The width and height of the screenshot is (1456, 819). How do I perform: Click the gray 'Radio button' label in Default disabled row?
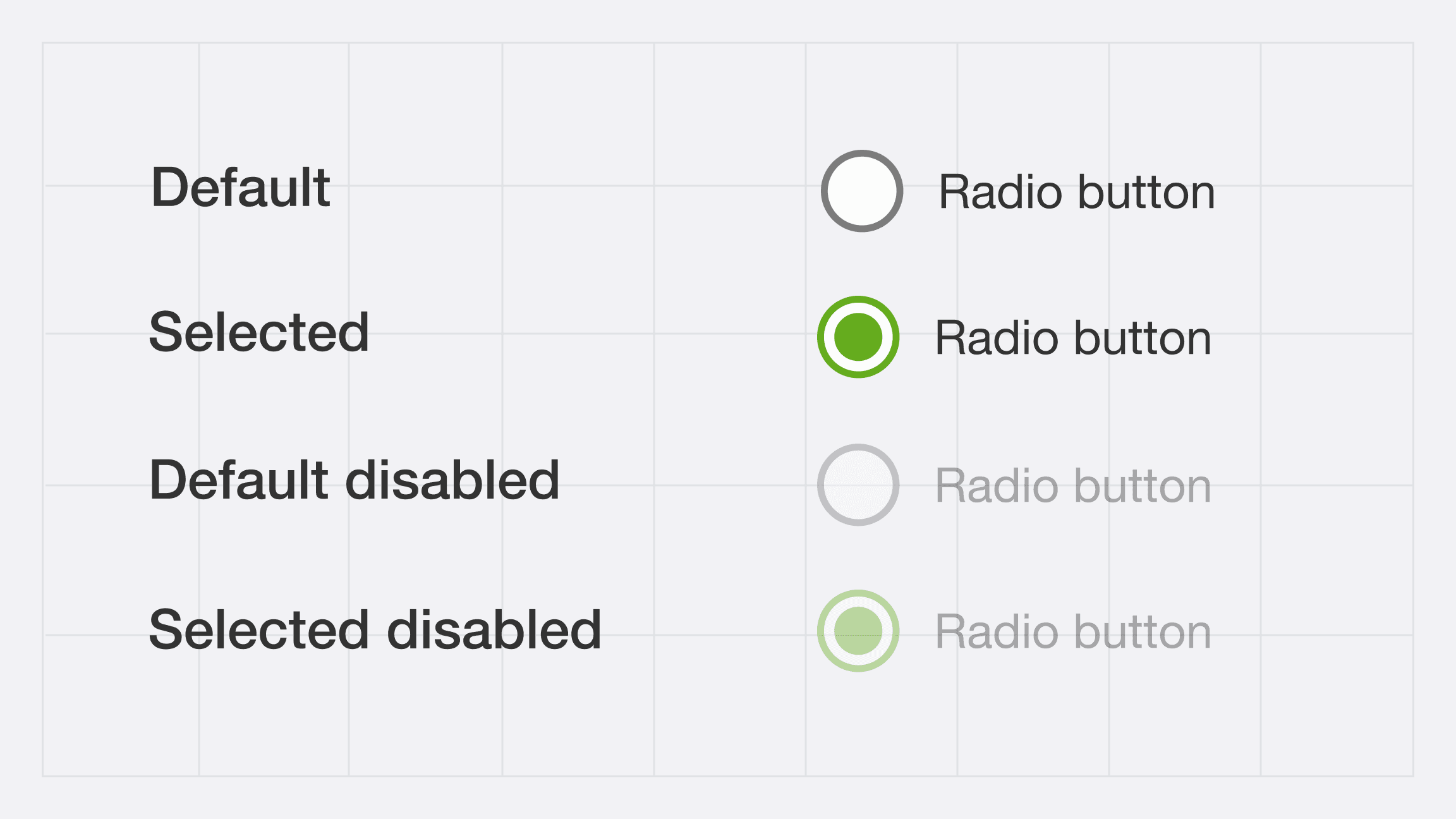pos(1073,485)
